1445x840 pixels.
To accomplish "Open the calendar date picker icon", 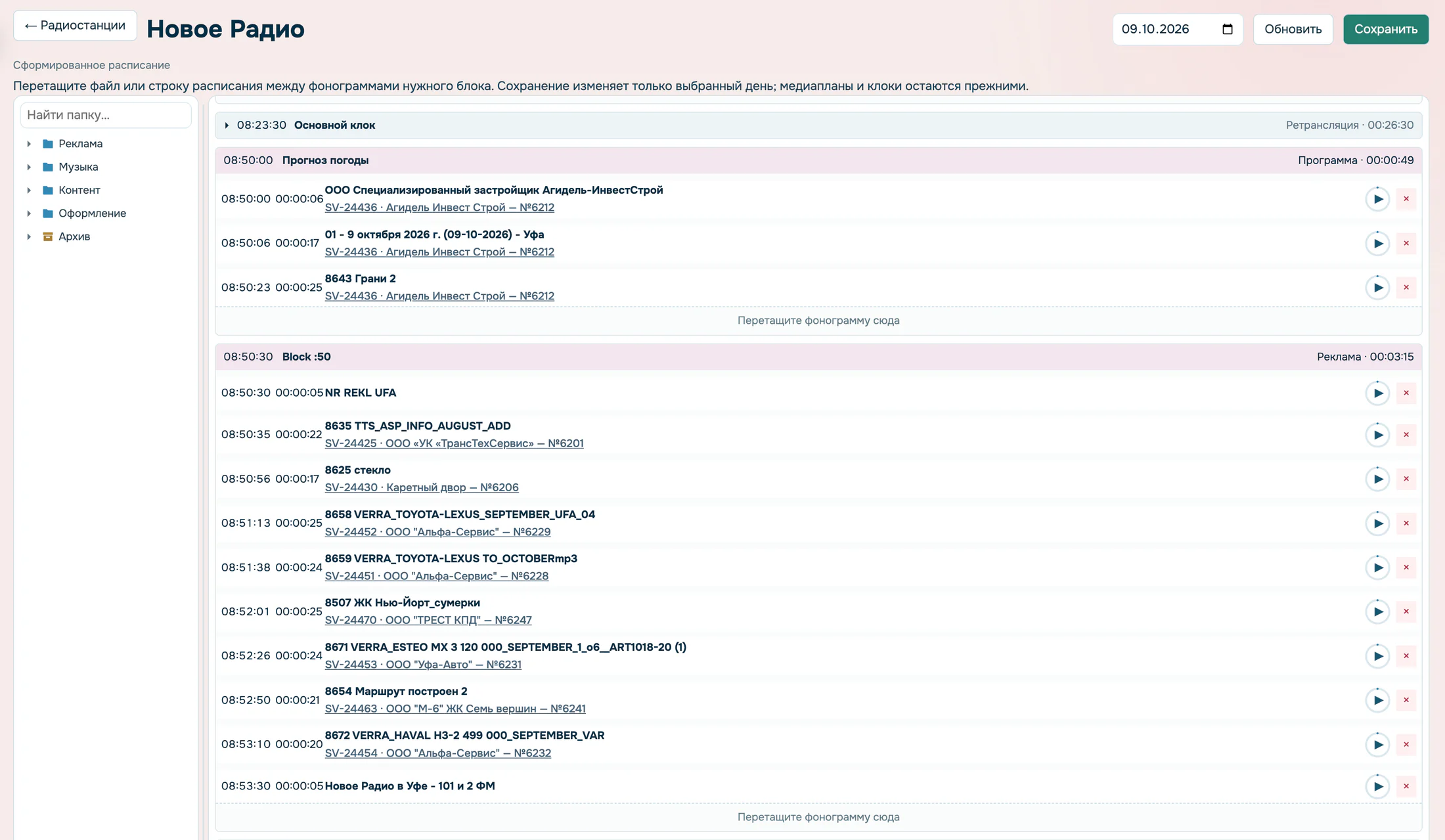I will point(1227,29).
